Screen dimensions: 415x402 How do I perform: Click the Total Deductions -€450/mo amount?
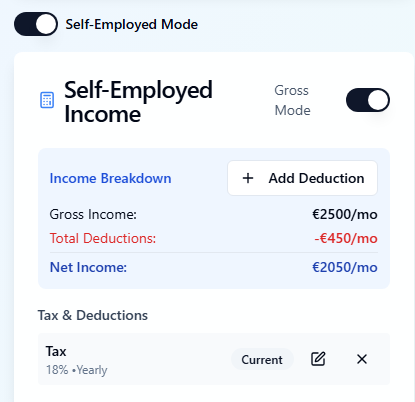click(346, 238)
